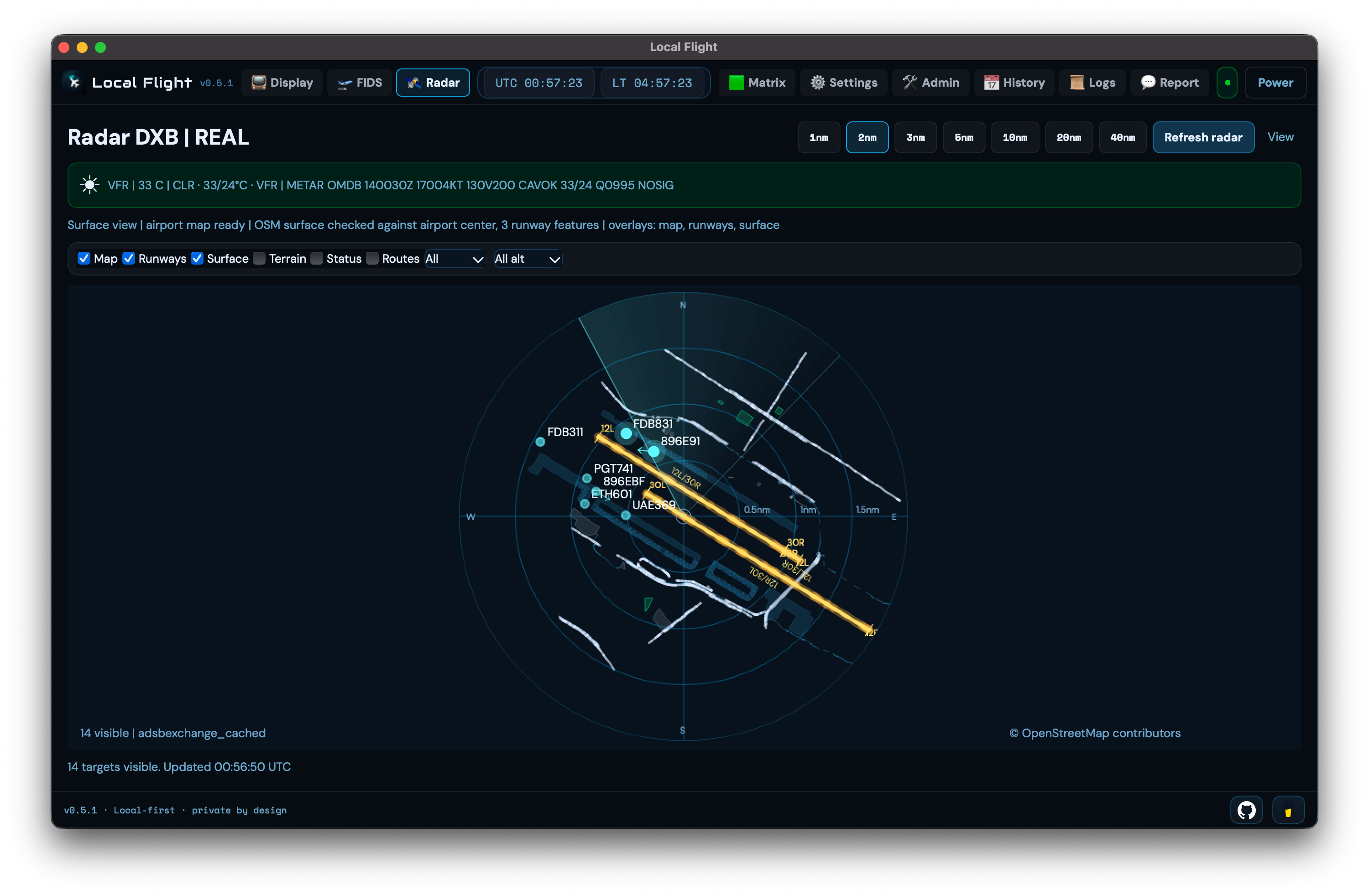This screenshot has width=1369, height=896.
Task: Enable the Status overlay checkbox
Action: tap(317, 259)
